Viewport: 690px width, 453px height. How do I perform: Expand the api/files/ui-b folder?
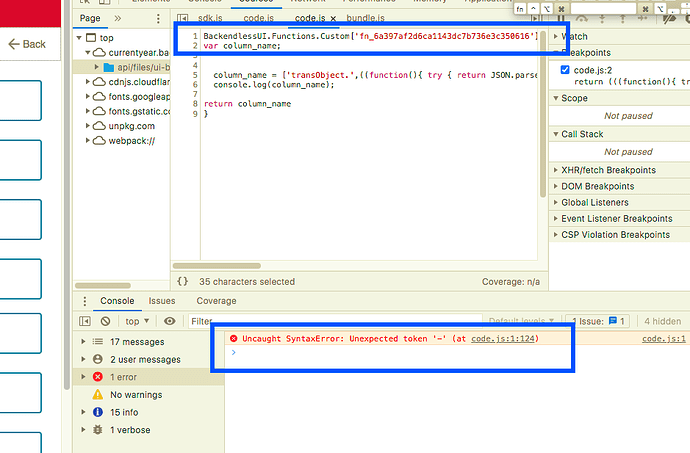[96, 67]
